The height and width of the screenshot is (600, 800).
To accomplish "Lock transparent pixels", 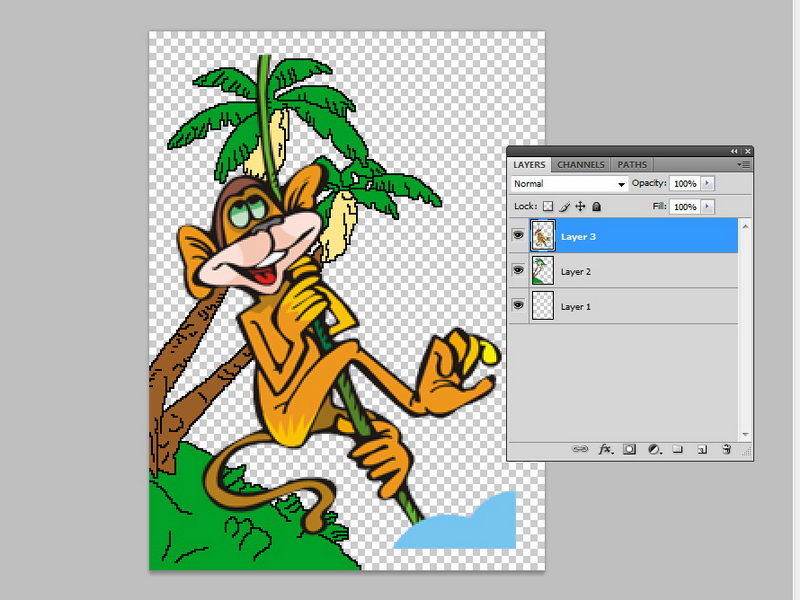I will click(547, 206).
